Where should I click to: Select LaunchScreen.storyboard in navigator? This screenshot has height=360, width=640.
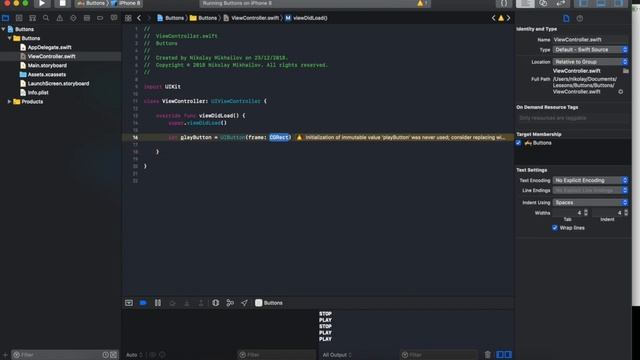(58, 84)
